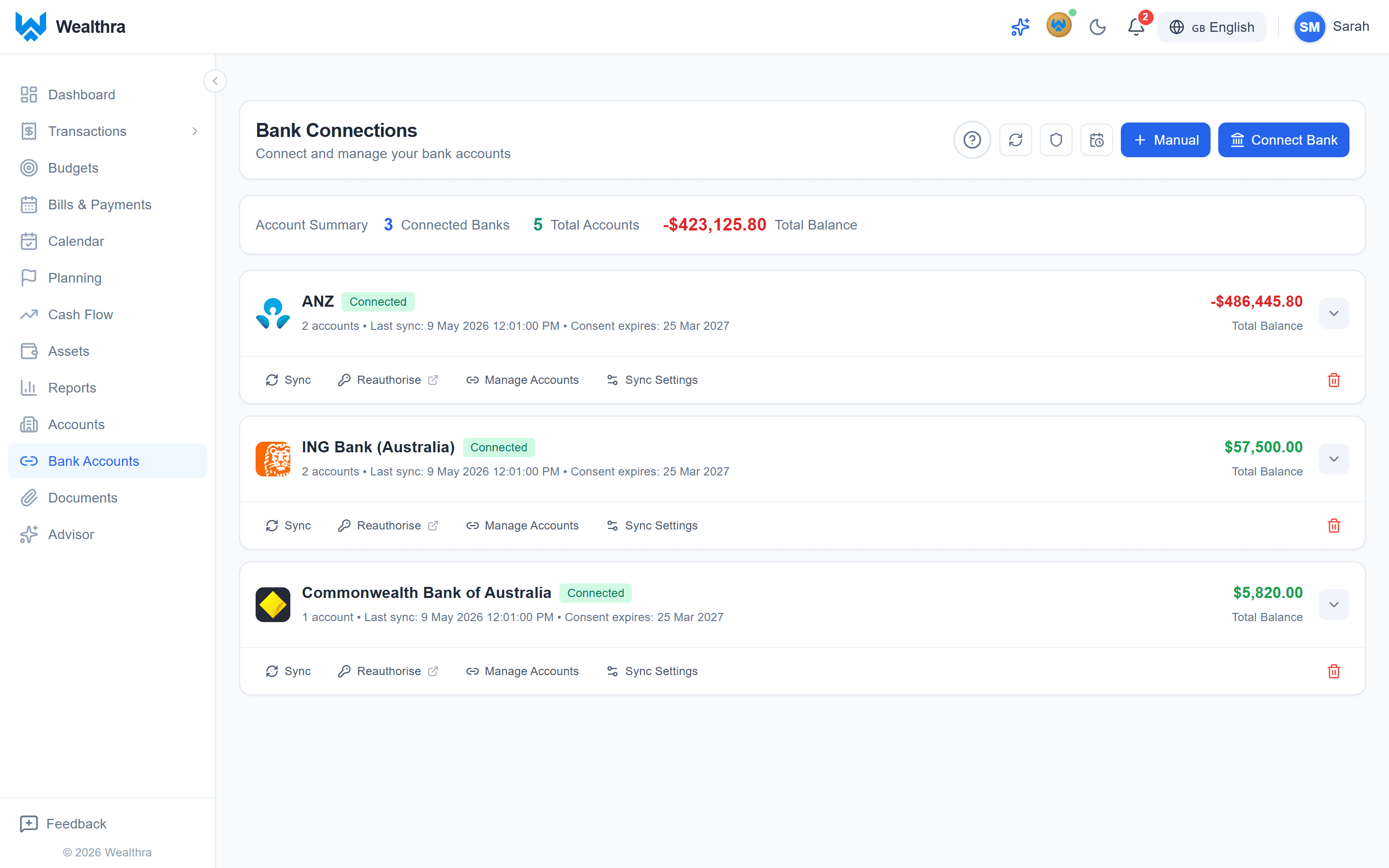Expand the Commonwealth Bank card
Viewport: 1389px width, 868px height.
point(1334,605)
